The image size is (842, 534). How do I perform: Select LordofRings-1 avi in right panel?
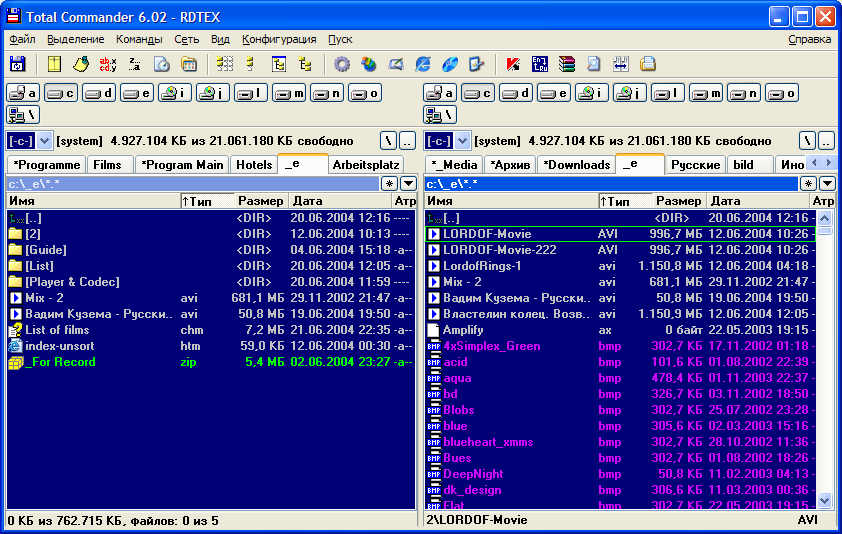(x=621, y=266)
